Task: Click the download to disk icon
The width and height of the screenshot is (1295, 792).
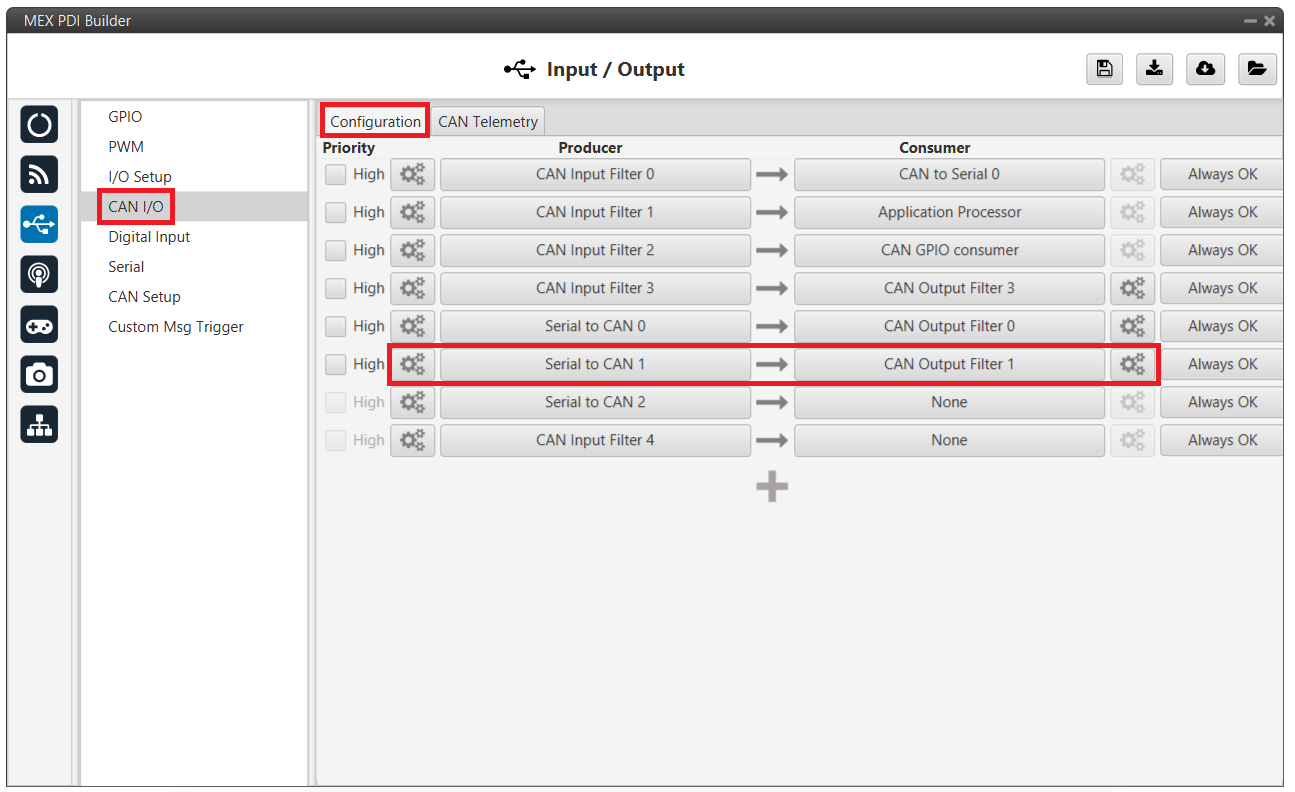Action: click(x=1154, y=68)
